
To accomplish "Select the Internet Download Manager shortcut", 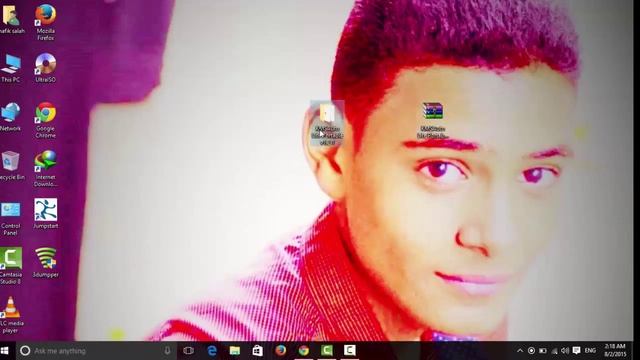I will 45,169.
